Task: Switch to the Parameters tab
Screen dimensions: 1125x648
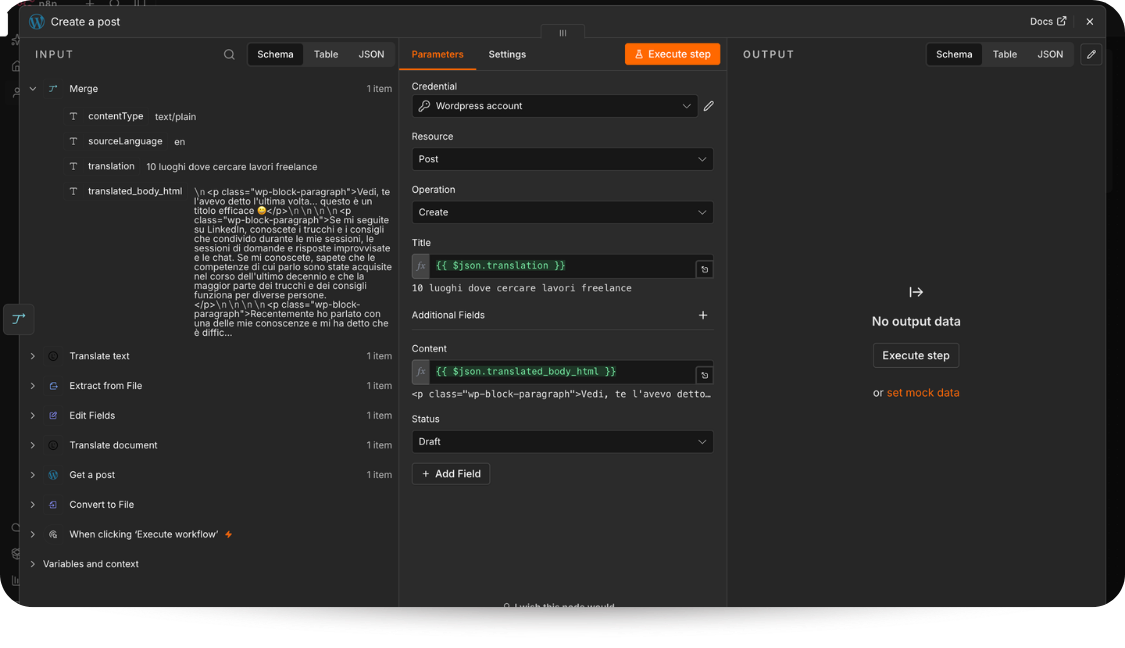Action: (438, 55)
